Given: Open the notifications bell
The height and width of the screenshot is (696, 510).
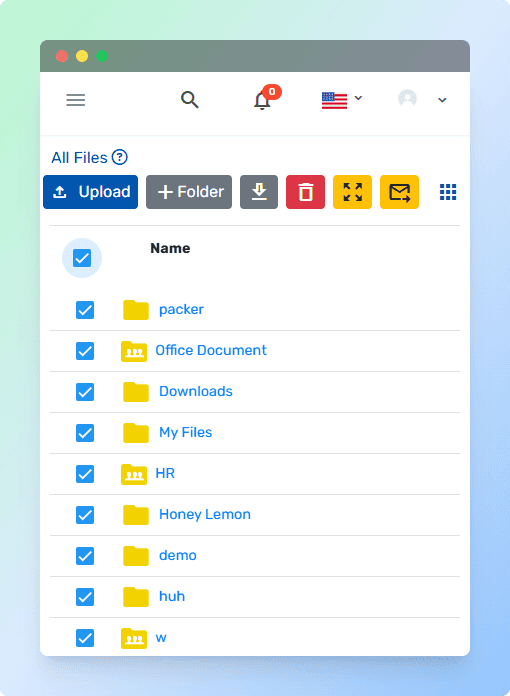Looking at the screenshot, I should point(262,100).
